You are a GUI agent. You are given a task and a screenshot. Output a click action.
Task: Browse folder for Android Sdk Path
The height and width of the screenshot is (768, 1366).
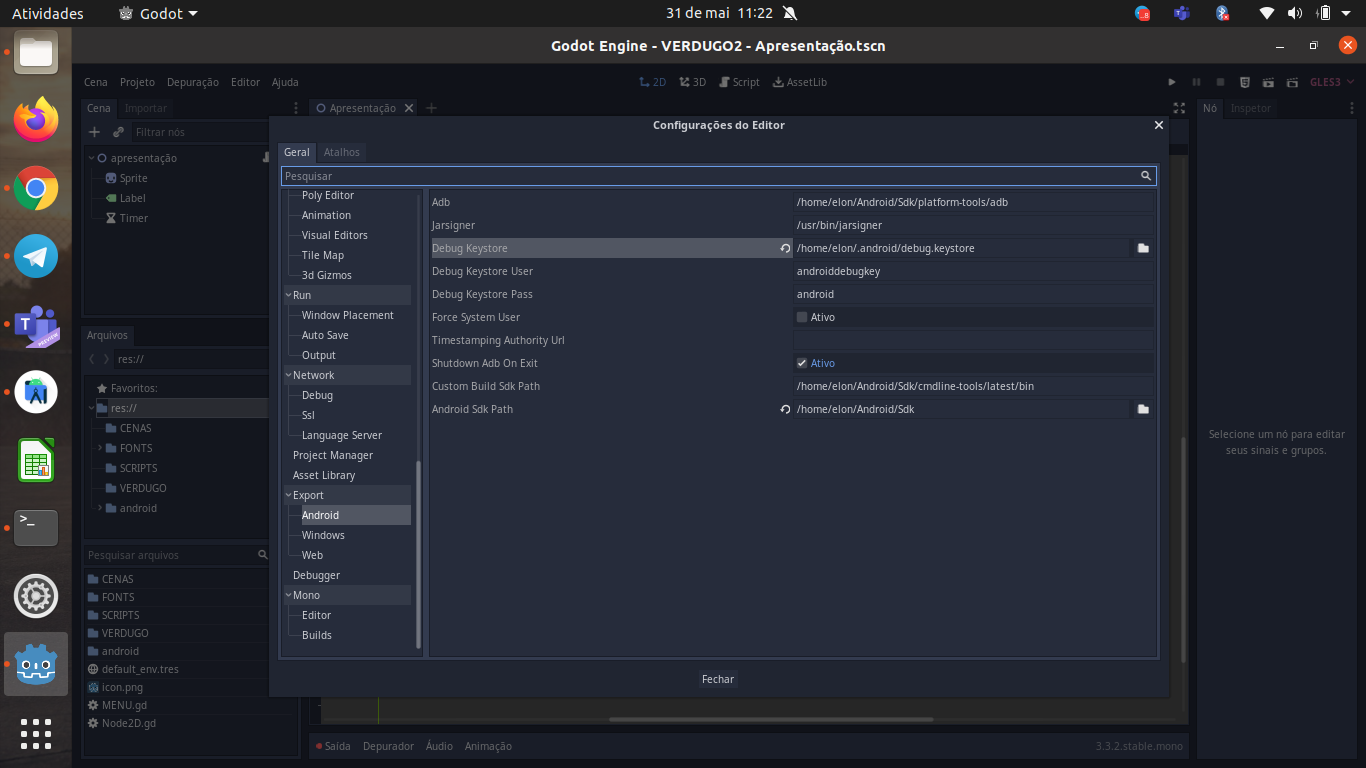1143,409
